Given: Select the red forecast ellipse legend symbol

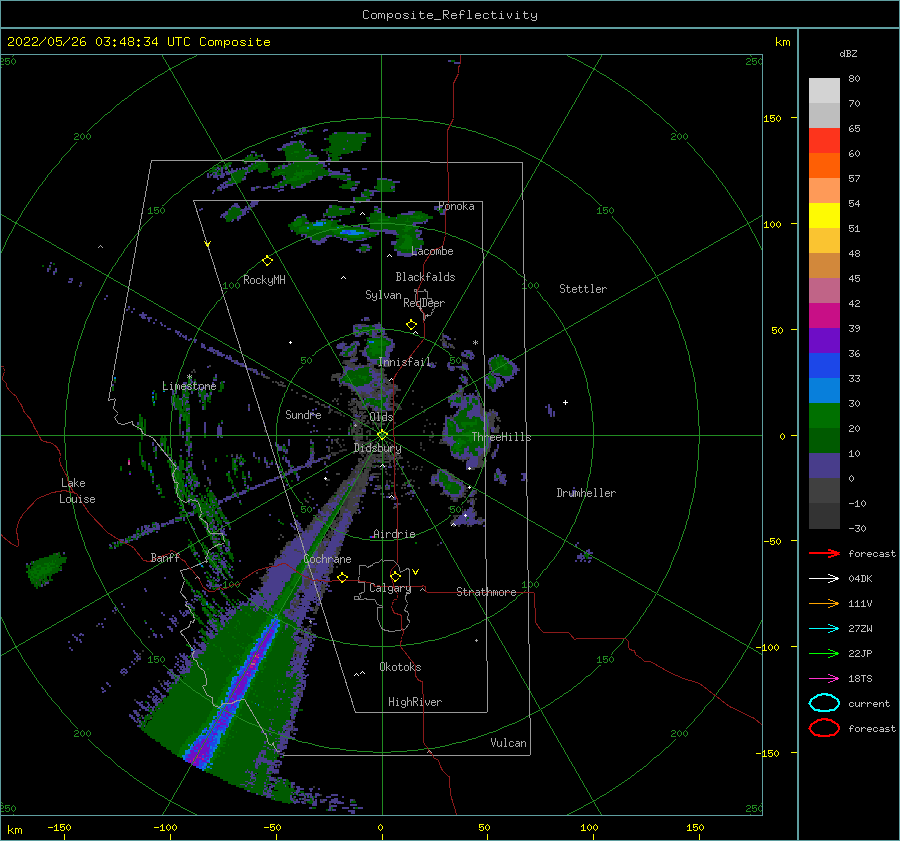Looking at the screenshot, I should click(x=824, y=728).
